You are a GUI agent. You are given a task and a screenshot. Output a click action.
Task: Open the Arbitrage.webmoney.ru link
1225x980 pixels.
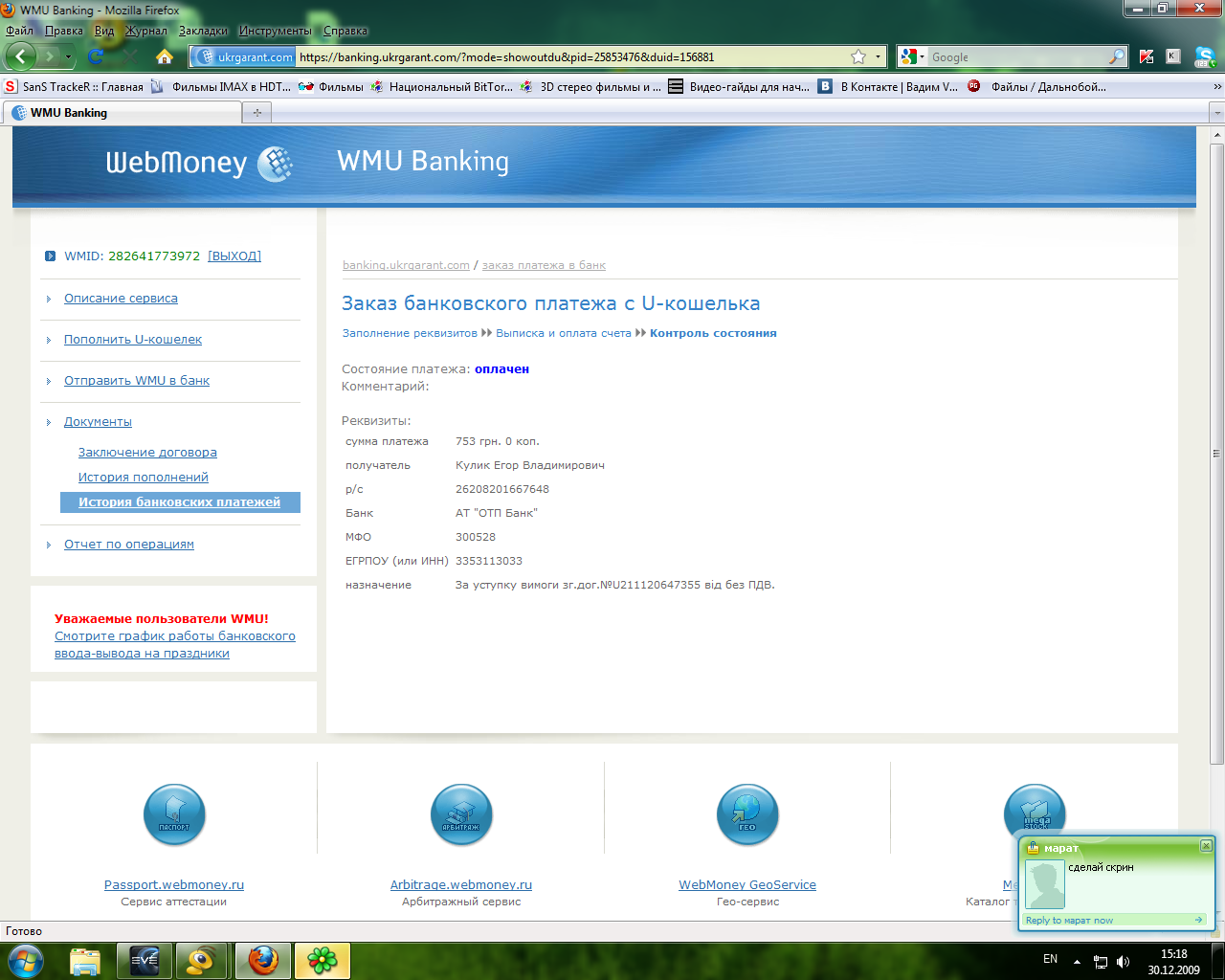[x=461, y=885]
